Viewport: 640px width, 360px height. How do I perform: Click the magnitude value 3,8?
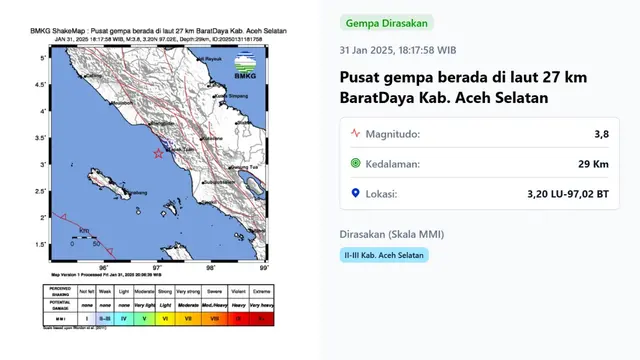click(x=602, y=134)
